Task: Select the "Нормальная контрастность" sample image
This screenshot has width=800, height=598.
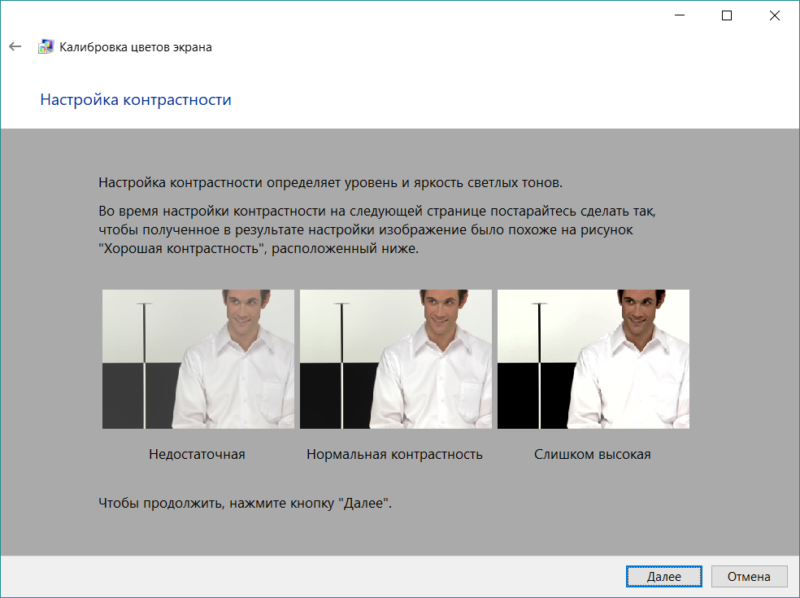Action: pos(395,359)
